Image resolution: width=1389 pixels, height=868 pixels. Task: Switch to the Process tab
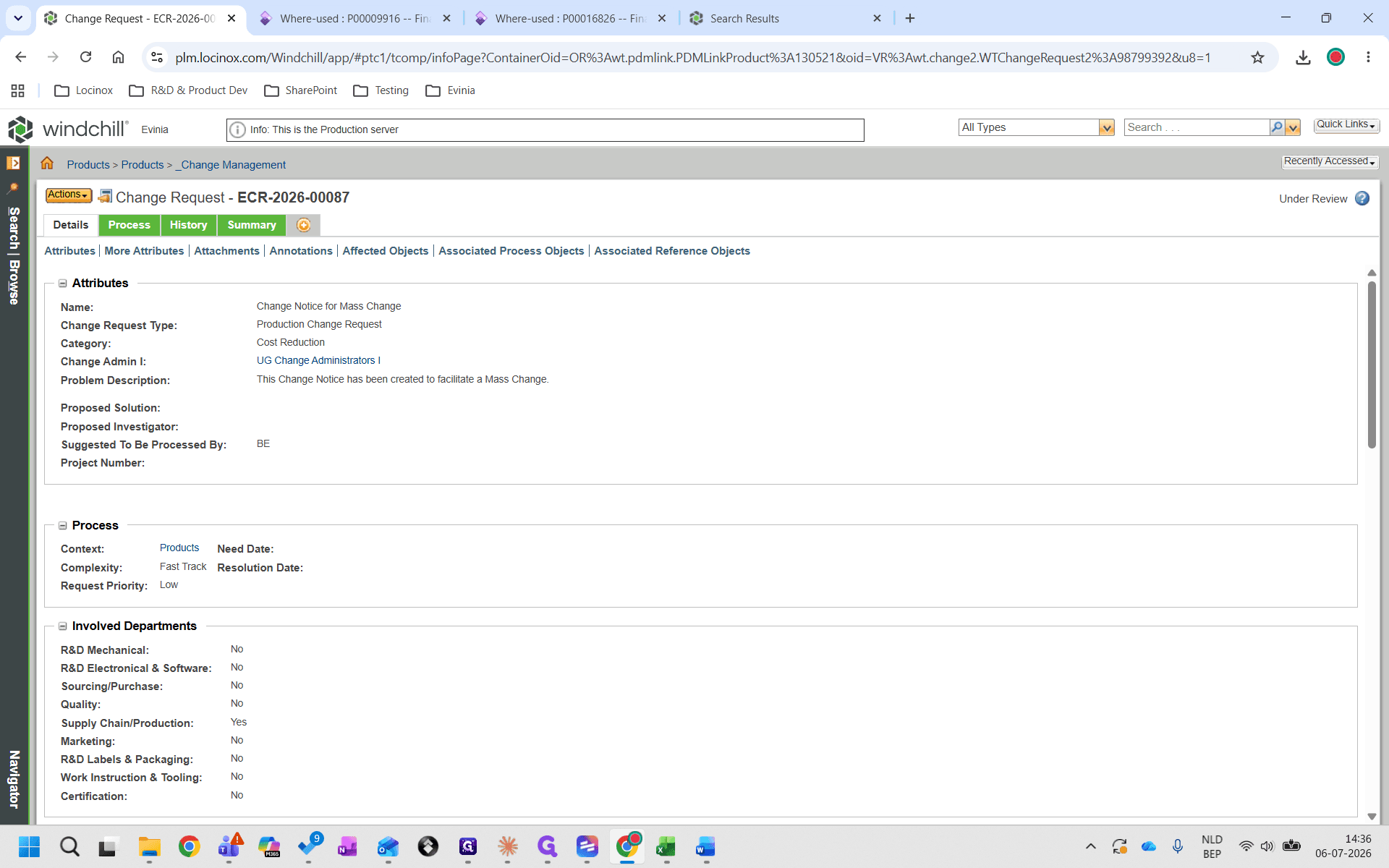[x=129, y=225]
